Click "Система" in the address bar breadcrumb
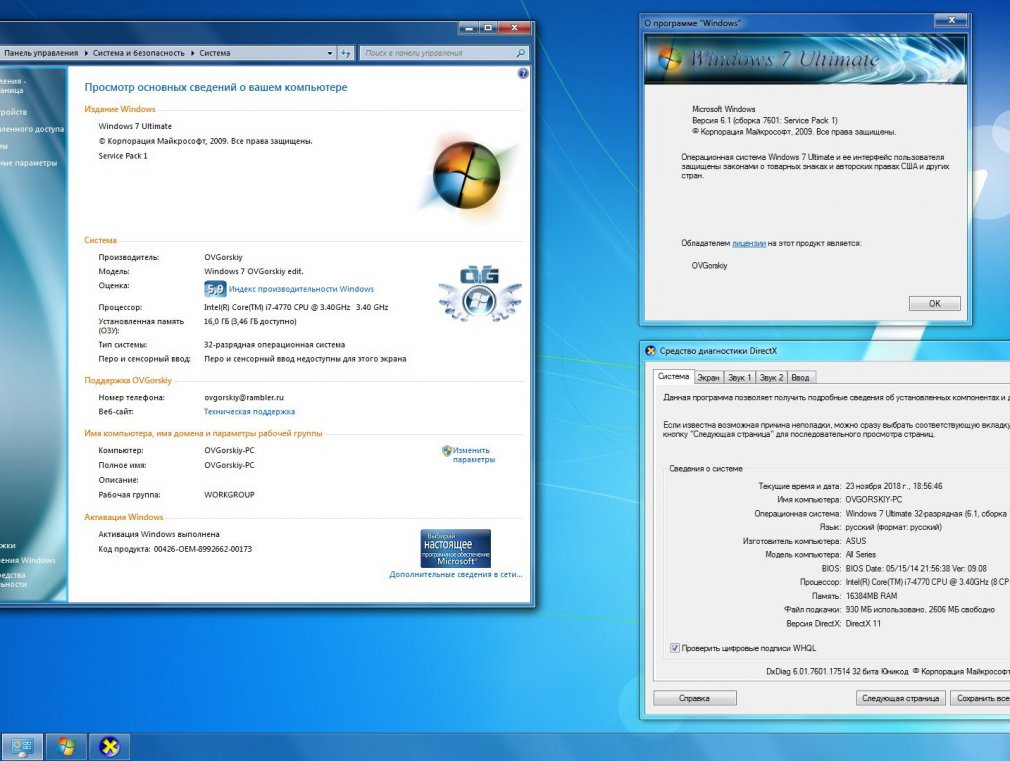Screen dimensions: 1010x761 pos(214,53)
